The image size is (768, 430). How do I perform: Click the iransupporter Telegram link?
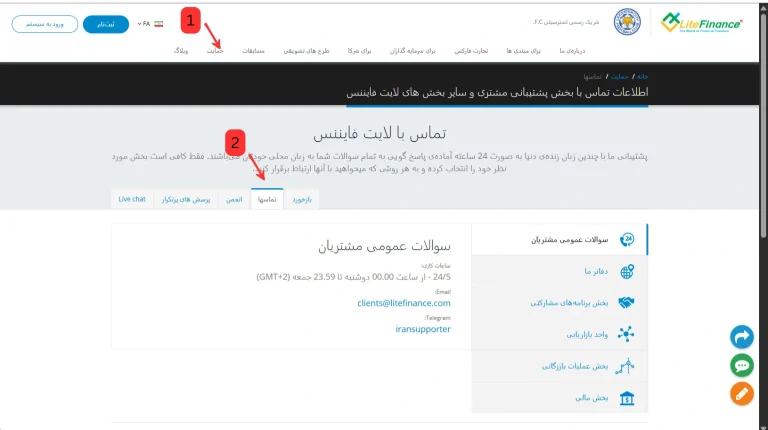pos(423,329)
